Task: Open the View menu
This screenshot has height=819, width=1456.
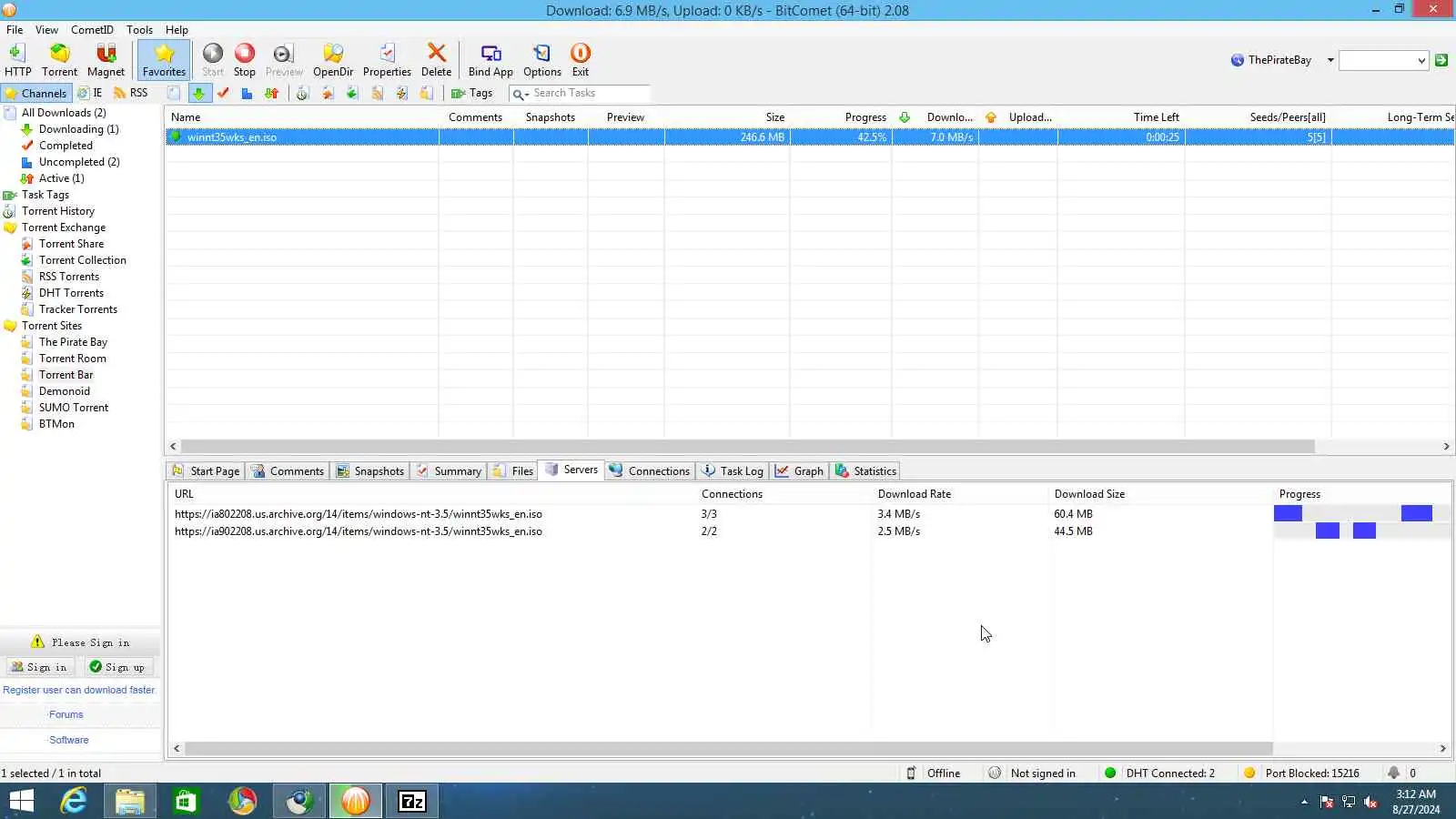Action: coord(46,29)
